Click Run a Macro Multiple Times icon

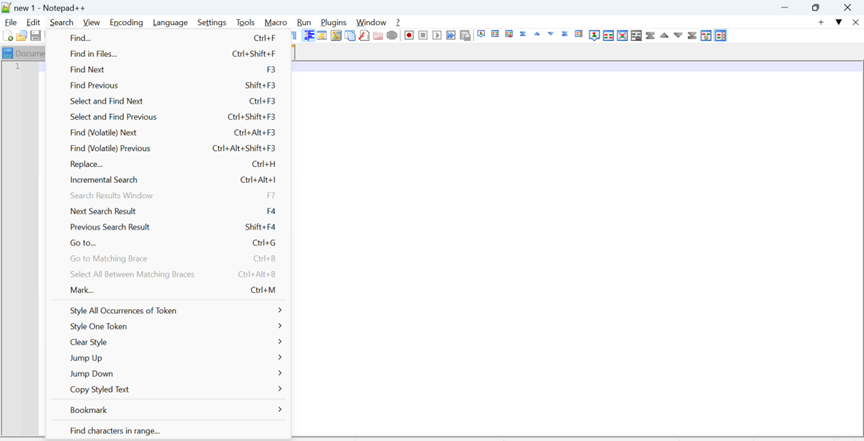pyautogui.click(x=451, y=35)
